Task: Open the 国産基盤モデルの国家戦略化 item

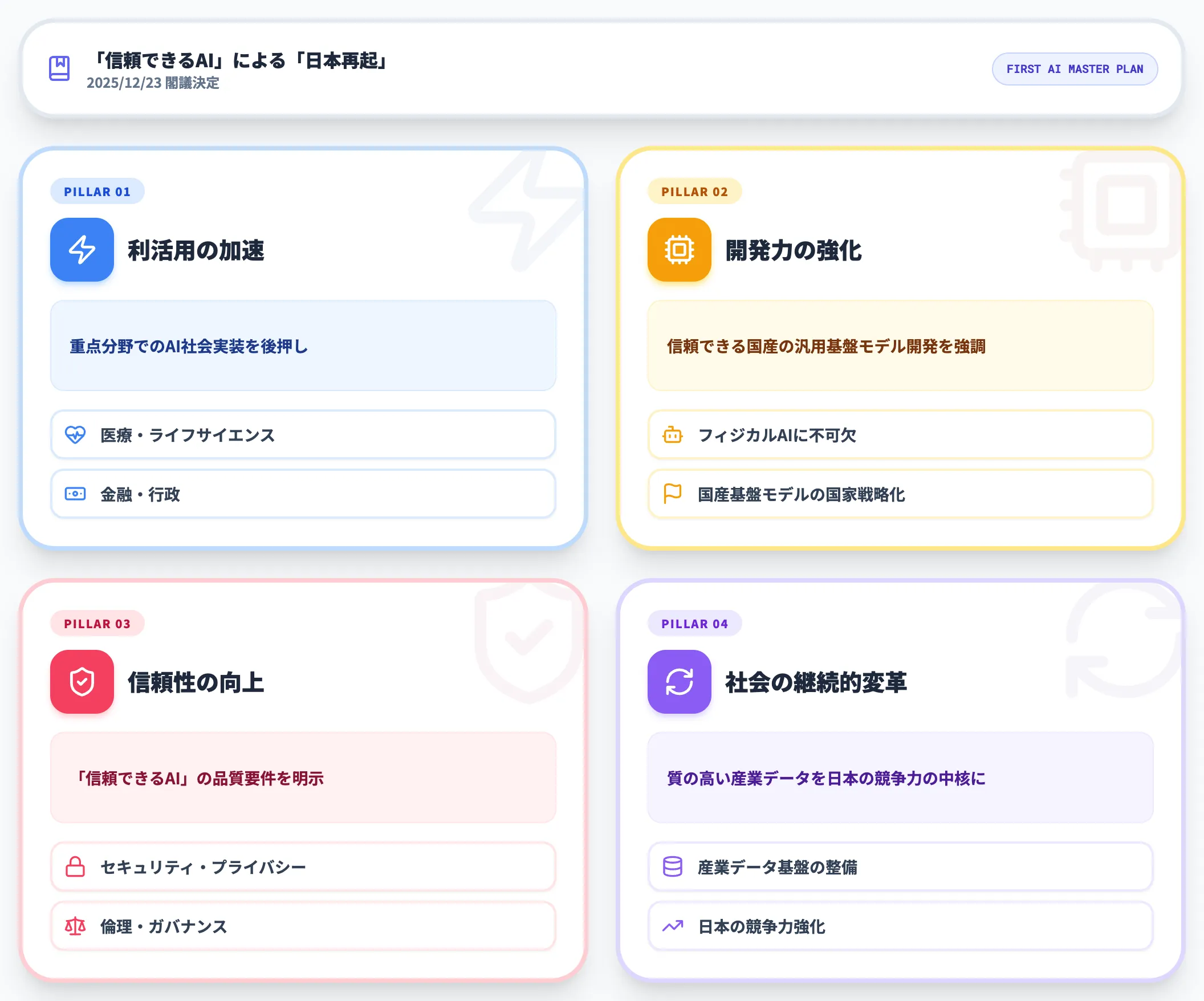Action: click(x=901, y=494)
